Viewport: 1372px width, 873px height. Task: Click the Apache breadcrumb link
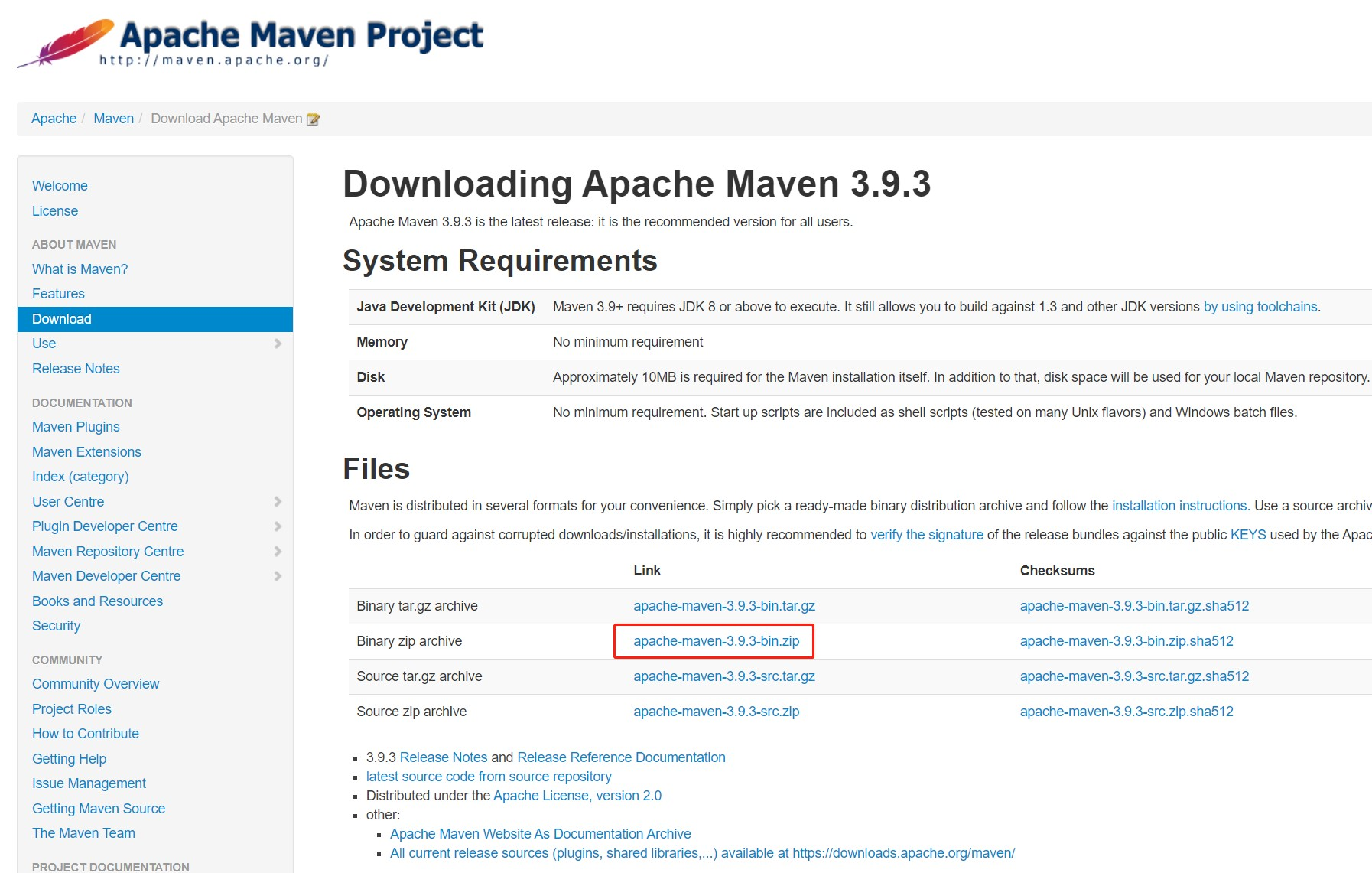pyautogui.click(x=53, y=119)
